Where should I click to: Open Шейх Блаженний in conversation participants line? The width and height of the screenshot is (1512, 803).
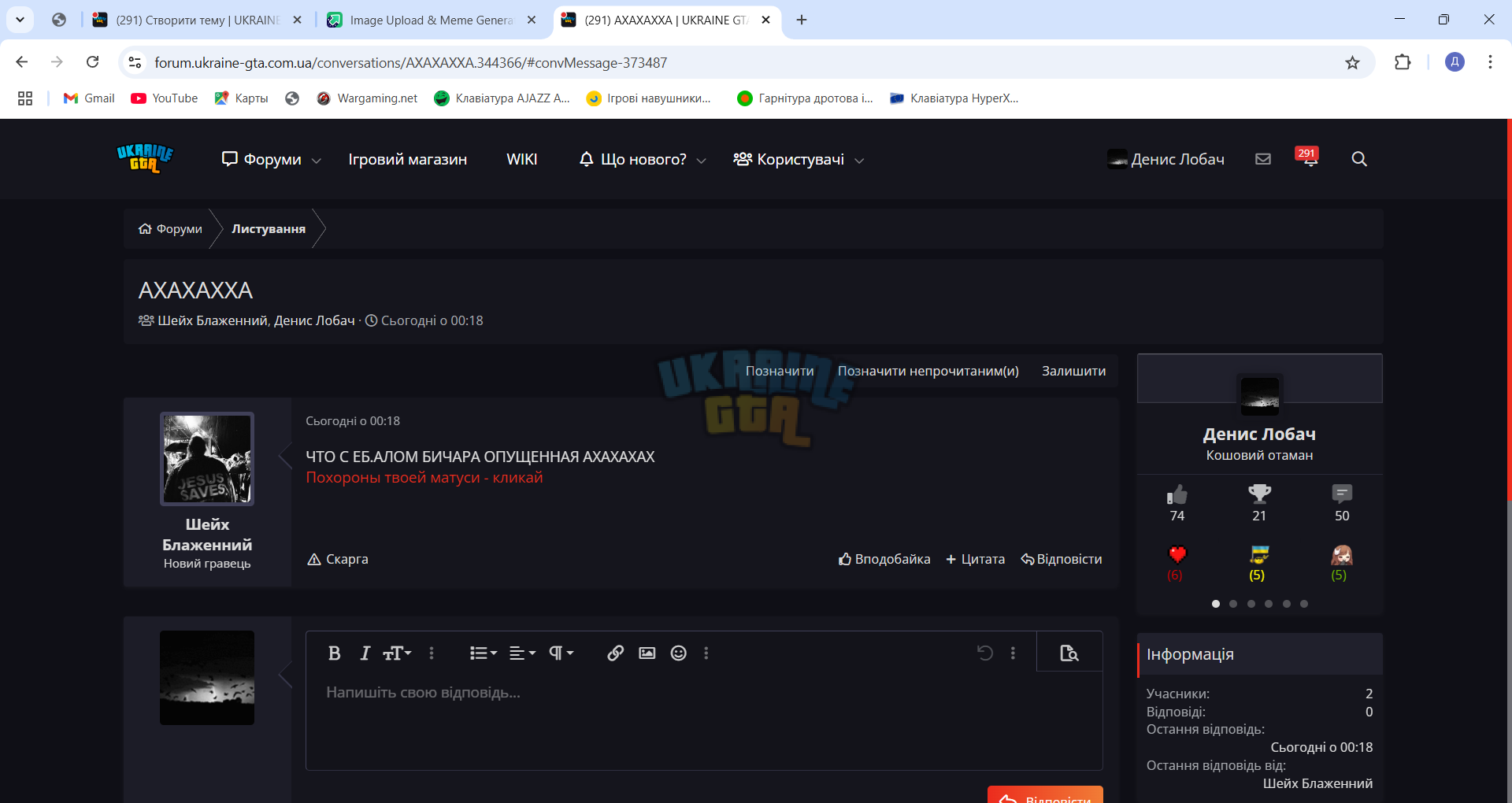[213, 320]
